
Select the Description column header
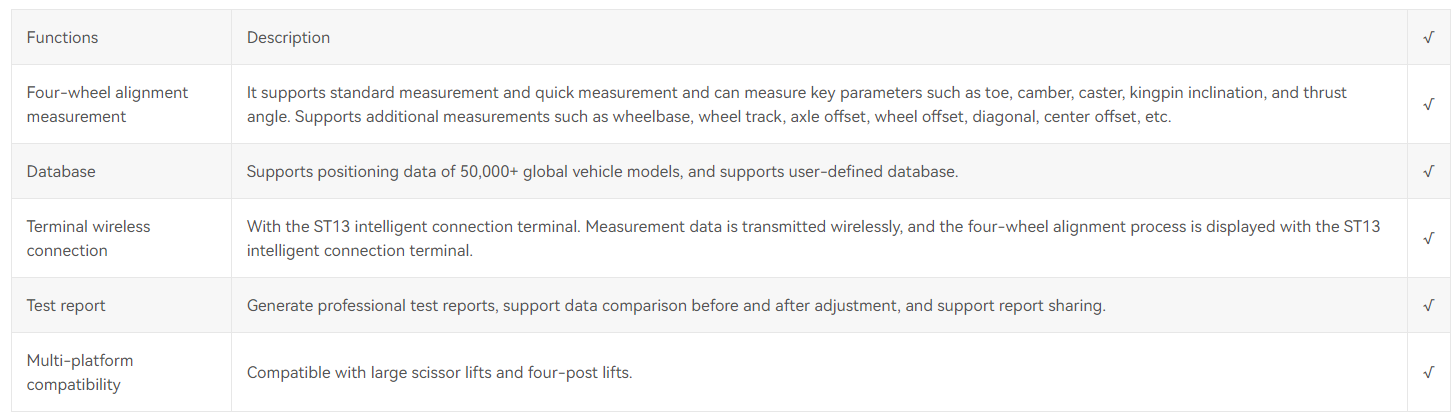click(x=288, y=38)
